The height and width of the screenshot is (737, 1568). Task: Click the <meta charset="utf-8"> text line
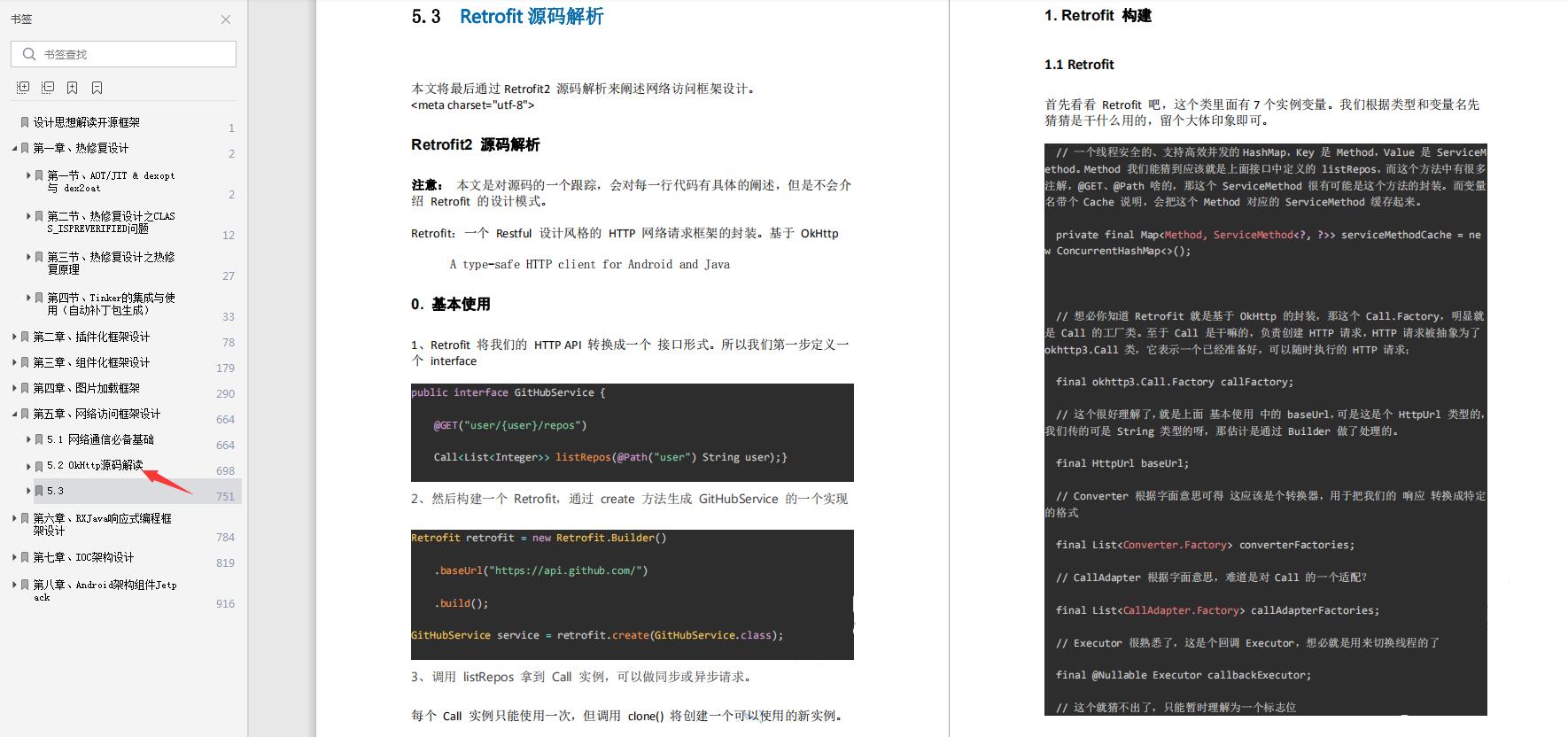[473, 105]
